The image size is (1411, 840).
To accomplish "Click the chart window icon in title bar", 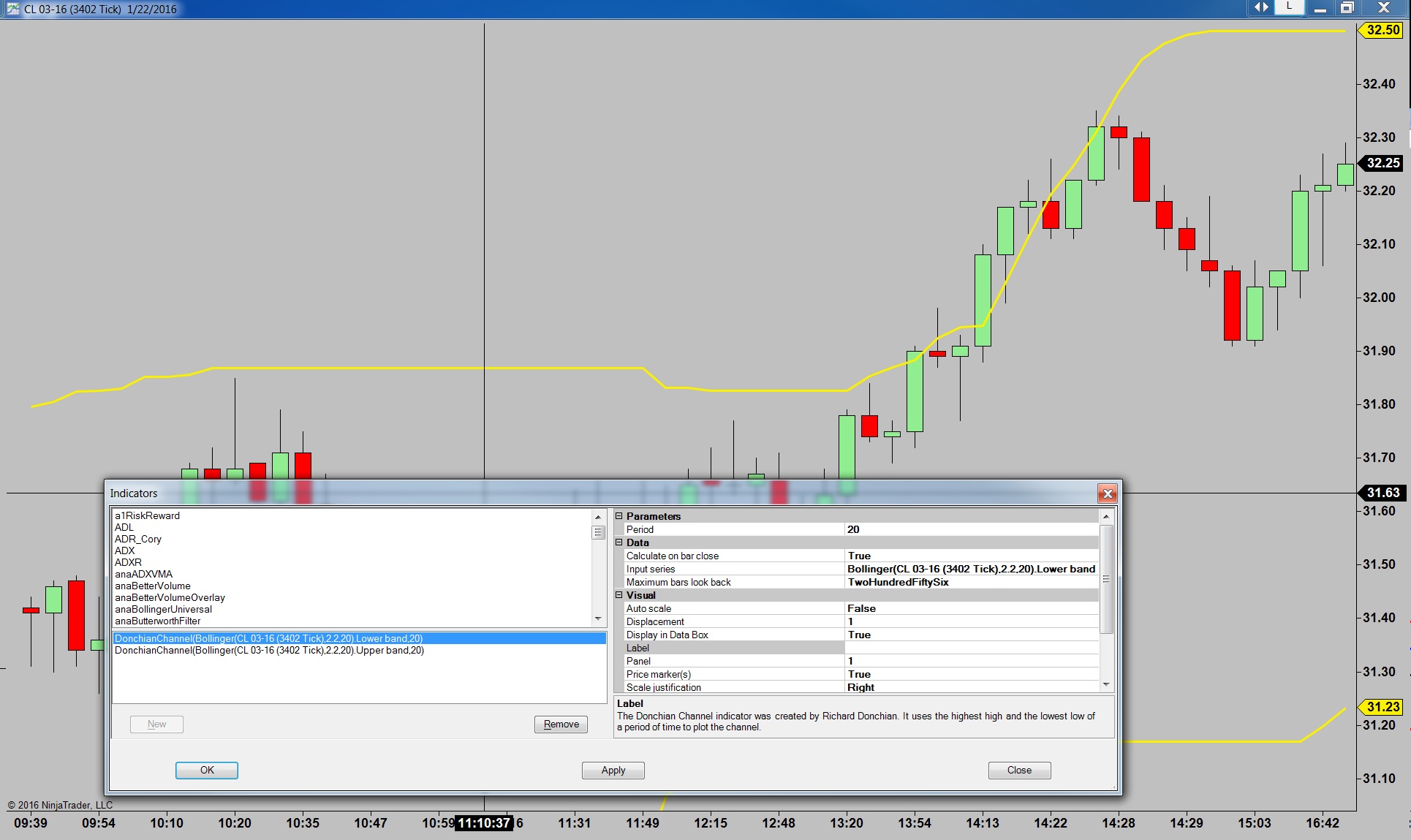I will coord(12,9).
